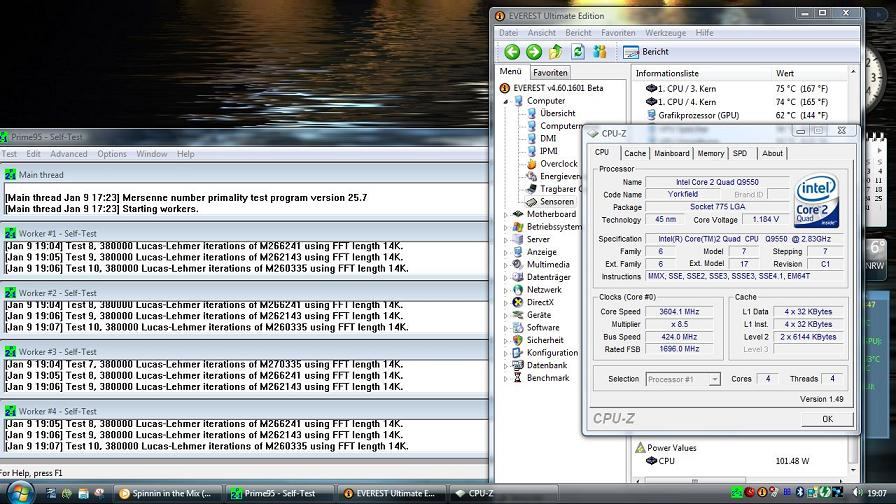Click the Geräte icon in tree

[518, 315]
